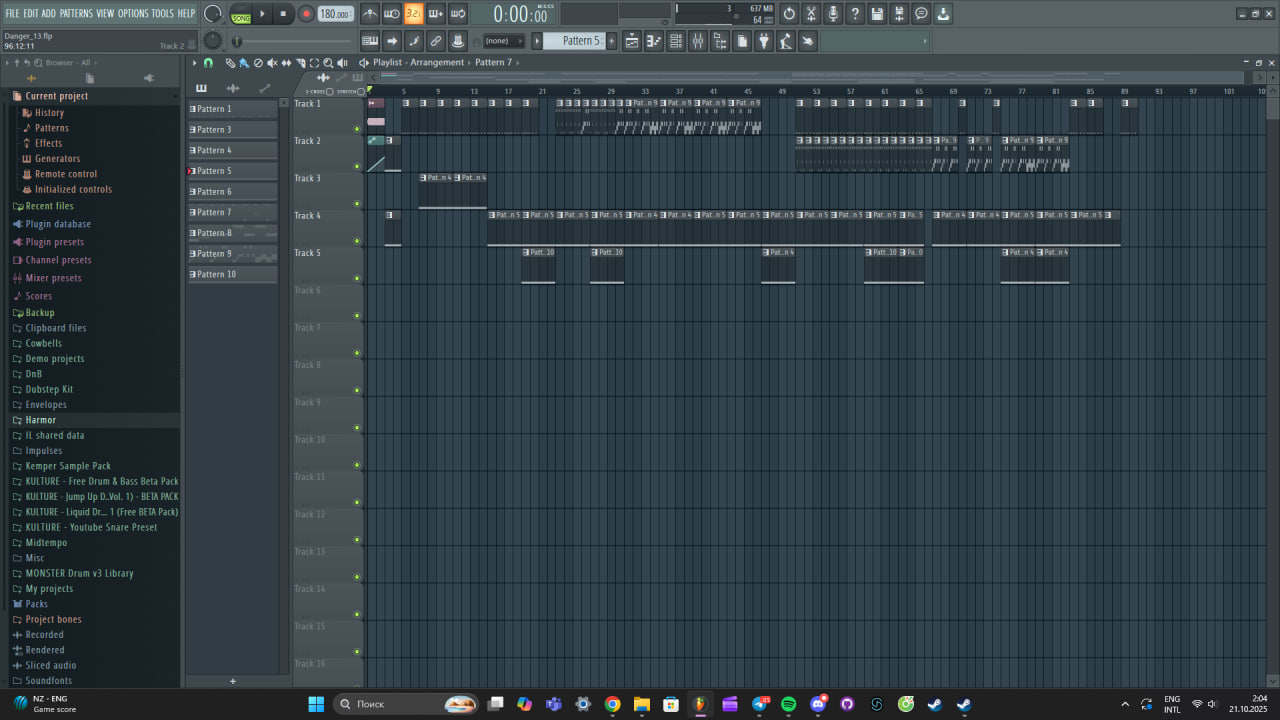Click the auto-scroll arrow icon in toolbar
Viewport: 1280px width, 720px height.
[392, 41]
